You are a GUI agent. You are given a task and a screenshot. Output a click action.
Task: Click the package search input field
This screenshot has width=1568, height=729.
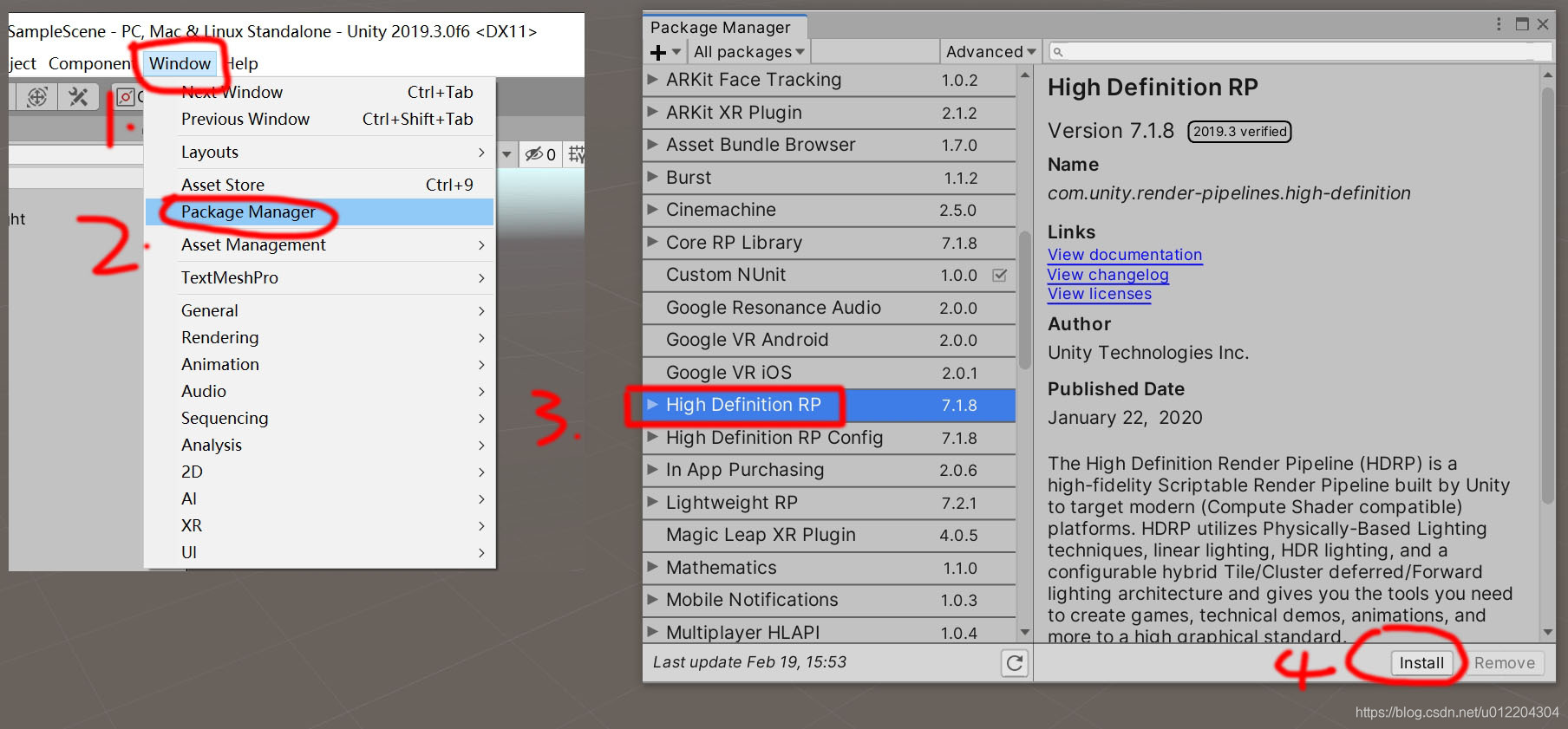click(1300, 52)
